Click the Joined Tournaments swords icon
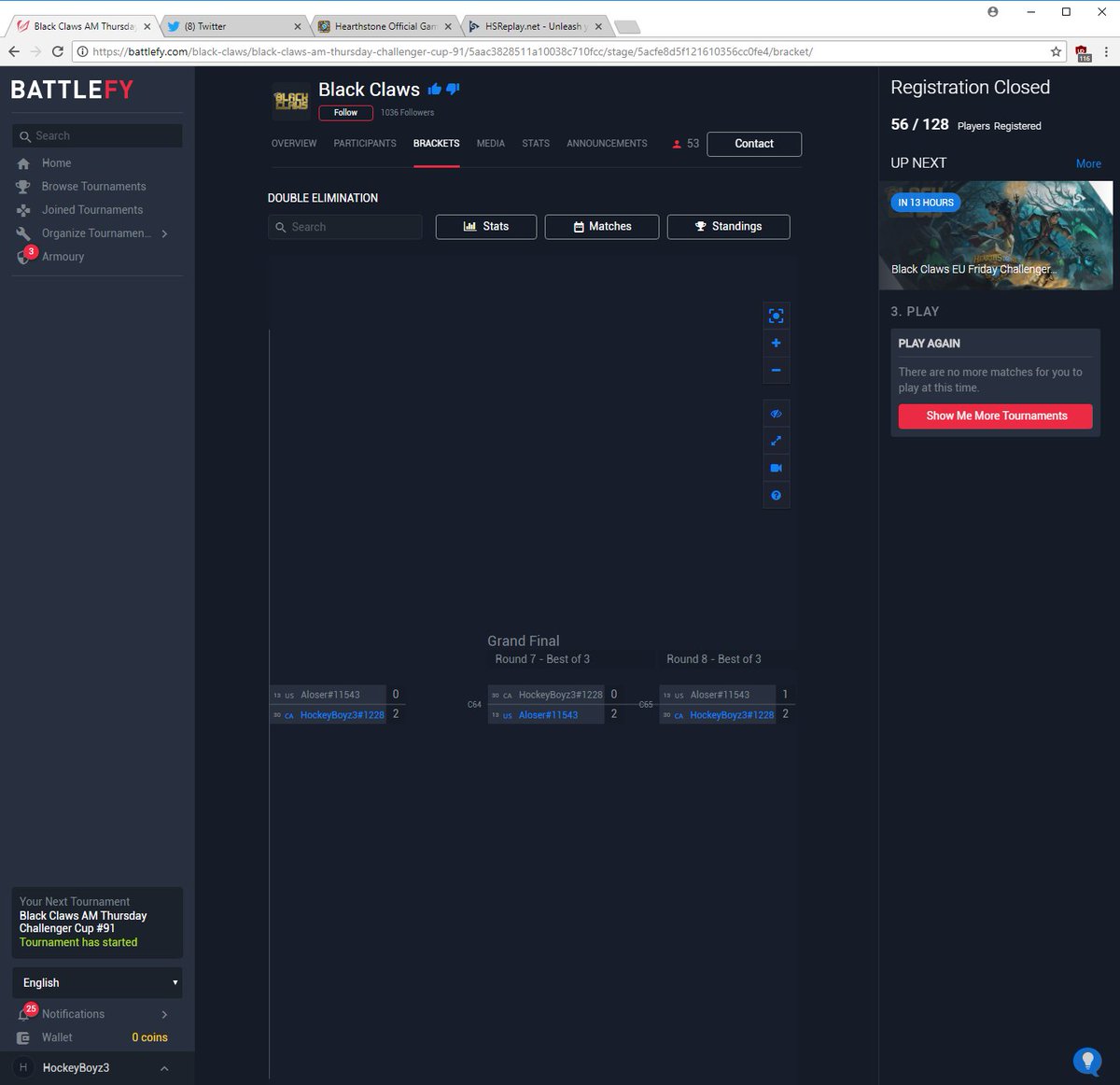The image size is (1120, 1085). point(23,210)
